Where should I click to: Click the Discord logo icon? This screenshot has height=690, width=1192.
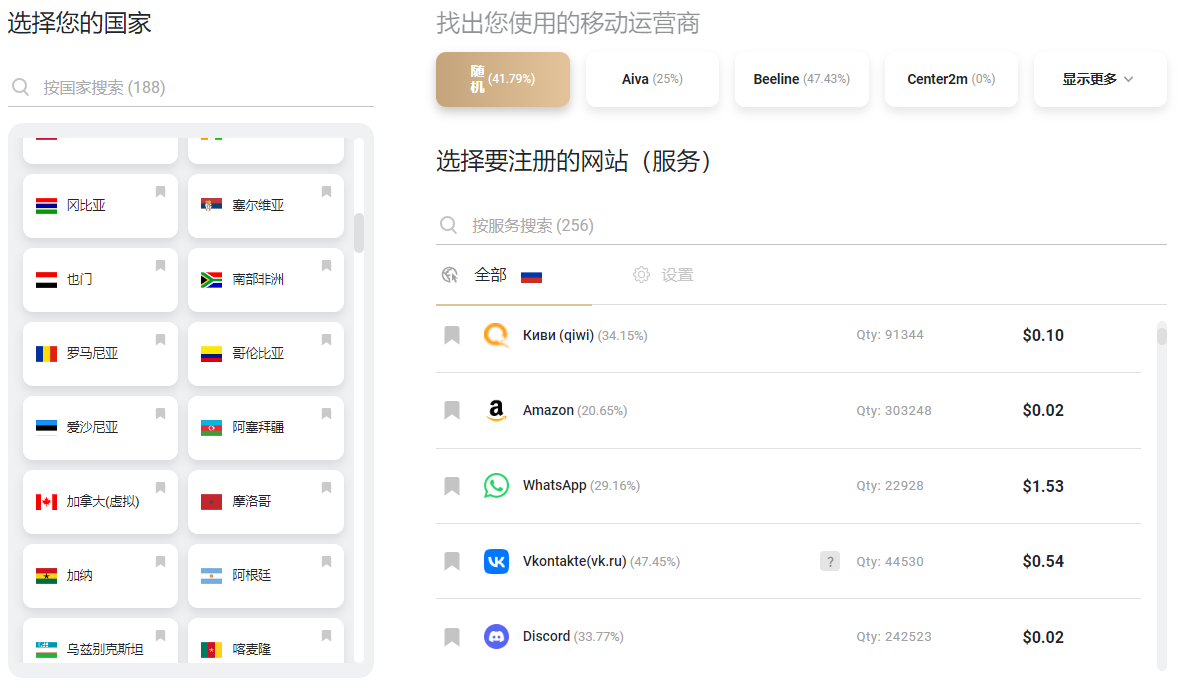(496, 637)
